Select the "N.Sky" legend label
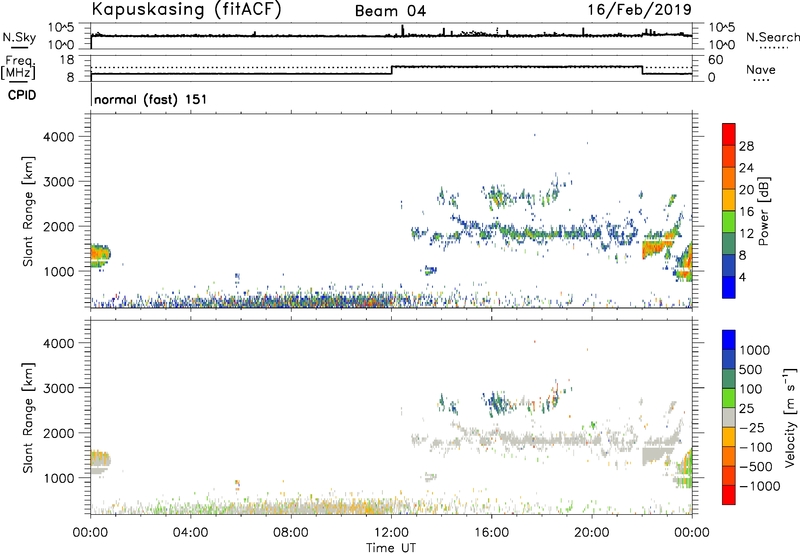 point(19,37)
